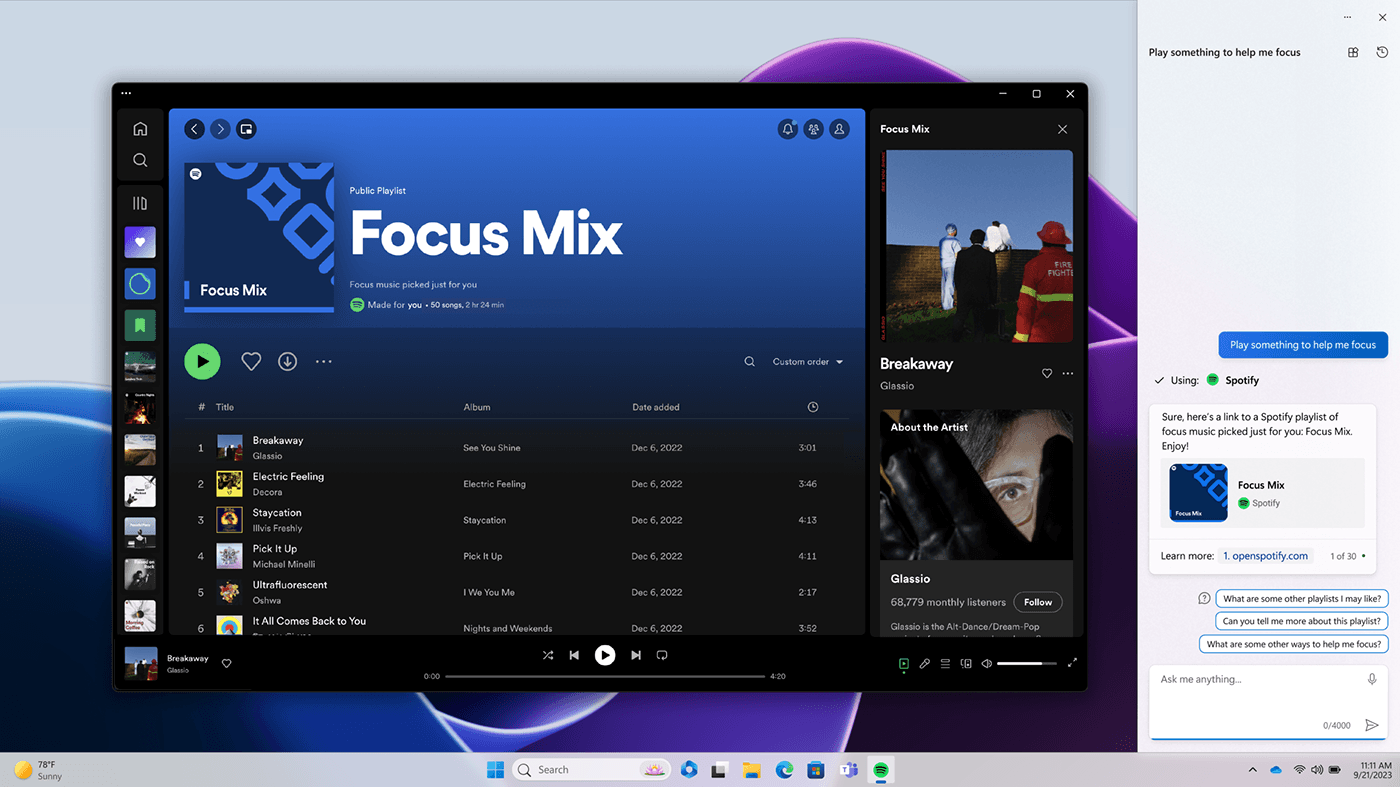Open Windows Start from the taskbar
1400x787 pixels.
click(495, 769)
